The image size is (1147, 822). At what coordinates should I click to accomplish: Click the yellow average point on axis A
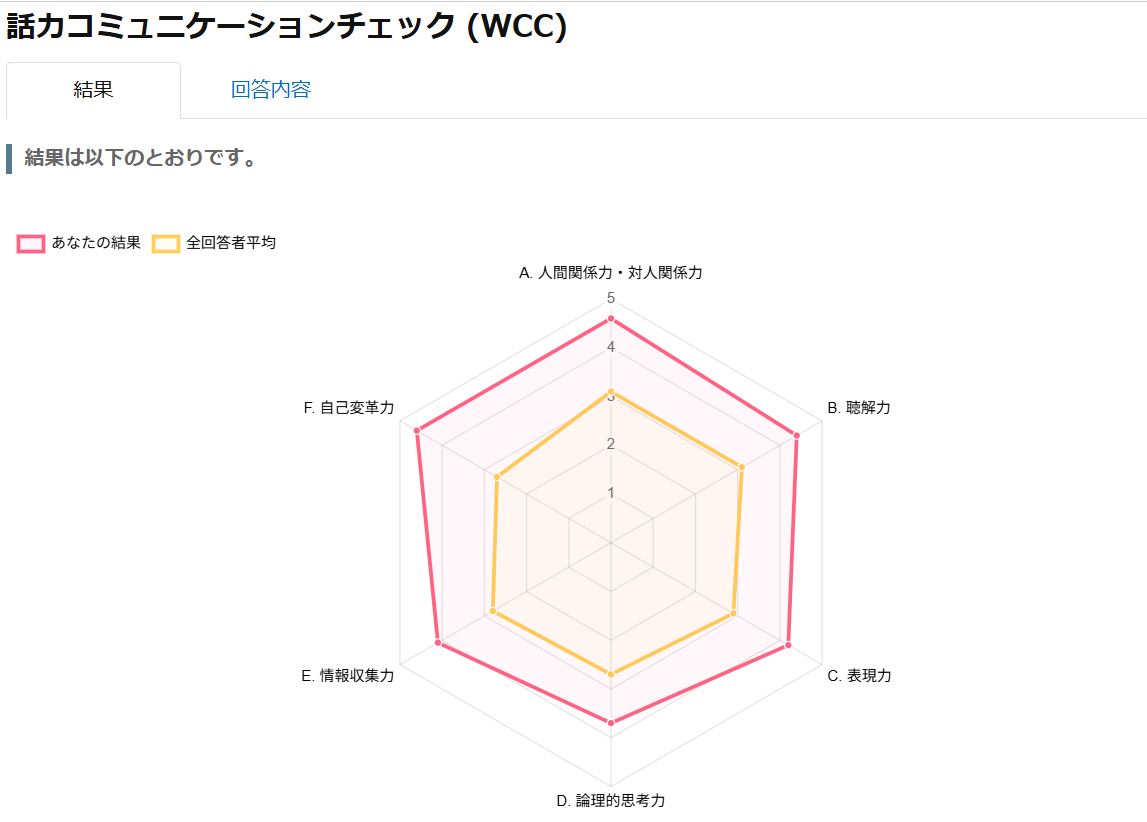(611, 393)
